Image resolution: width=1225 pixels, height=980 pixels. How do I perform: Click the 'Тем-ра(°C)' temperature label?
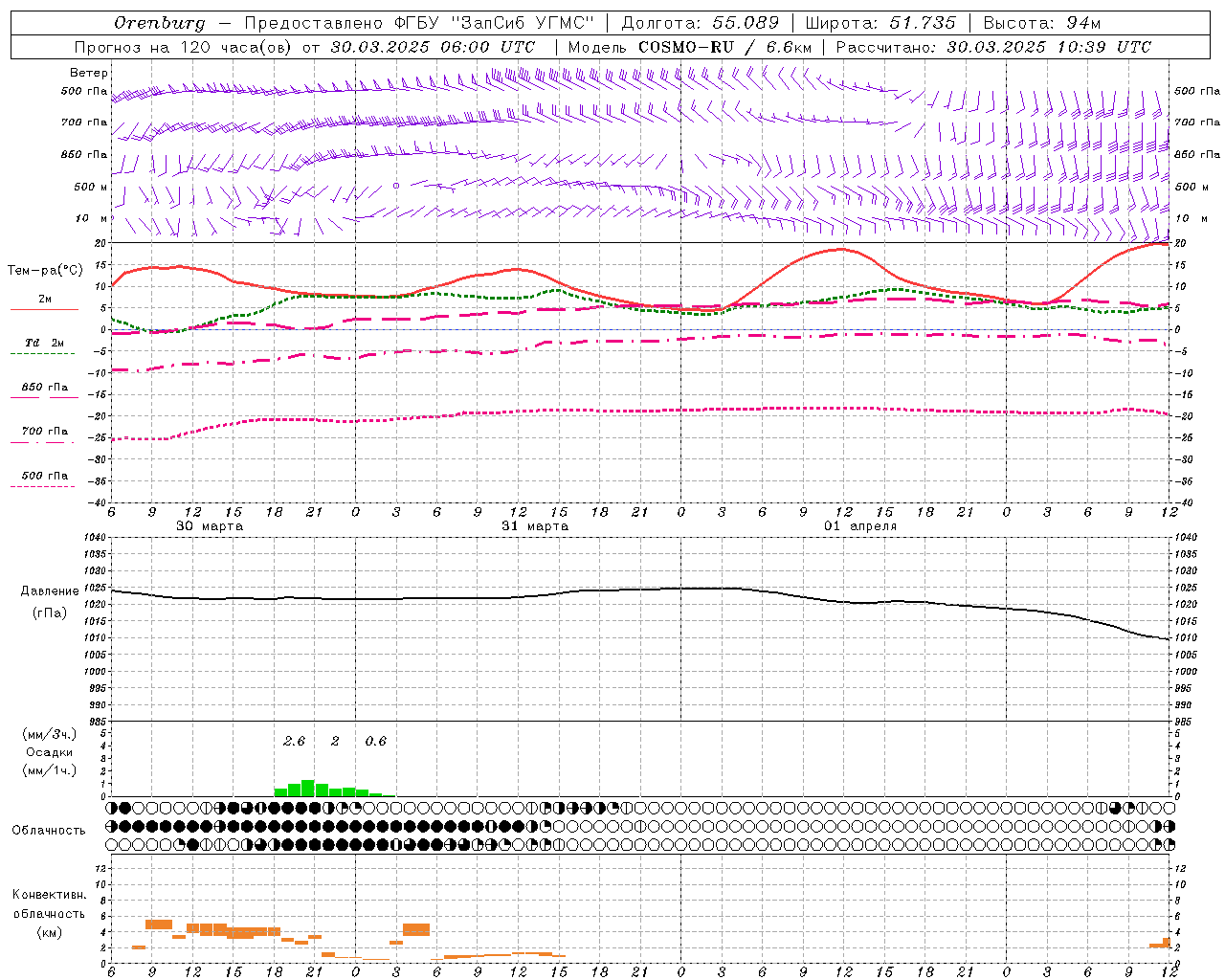(x=45, y=271)
